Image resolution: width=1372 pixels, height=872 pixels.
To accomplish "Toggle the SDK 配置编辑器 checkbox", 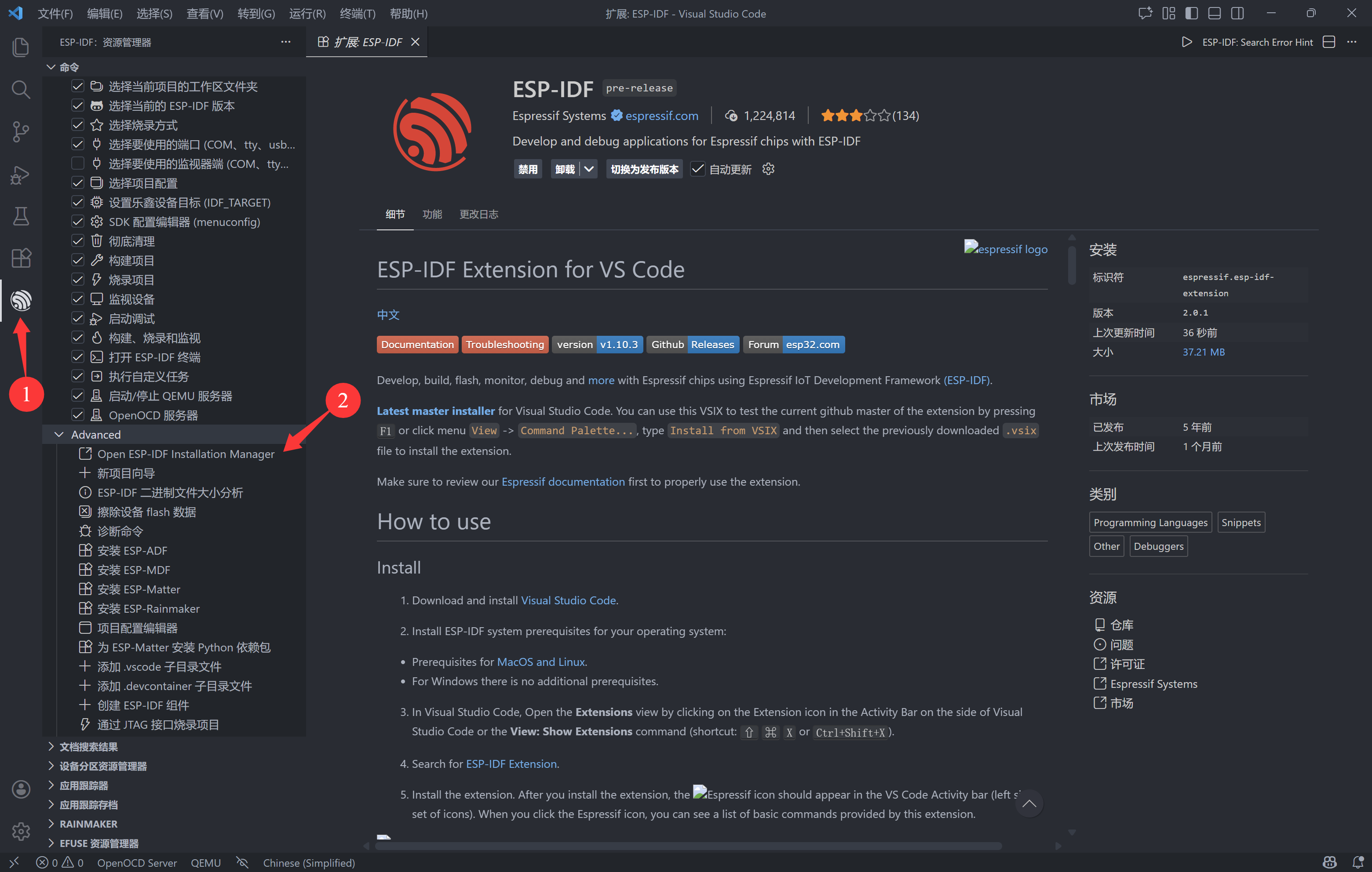I will click(x=77, y=222).
